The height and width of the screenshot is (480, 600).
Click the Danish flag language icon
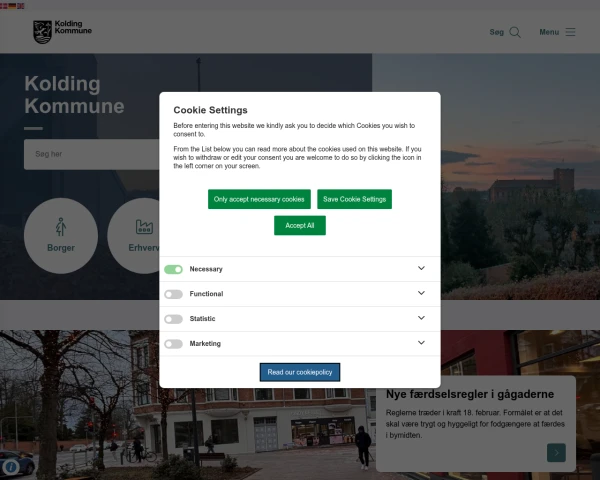pyautogui.click(x=4, y=5)
